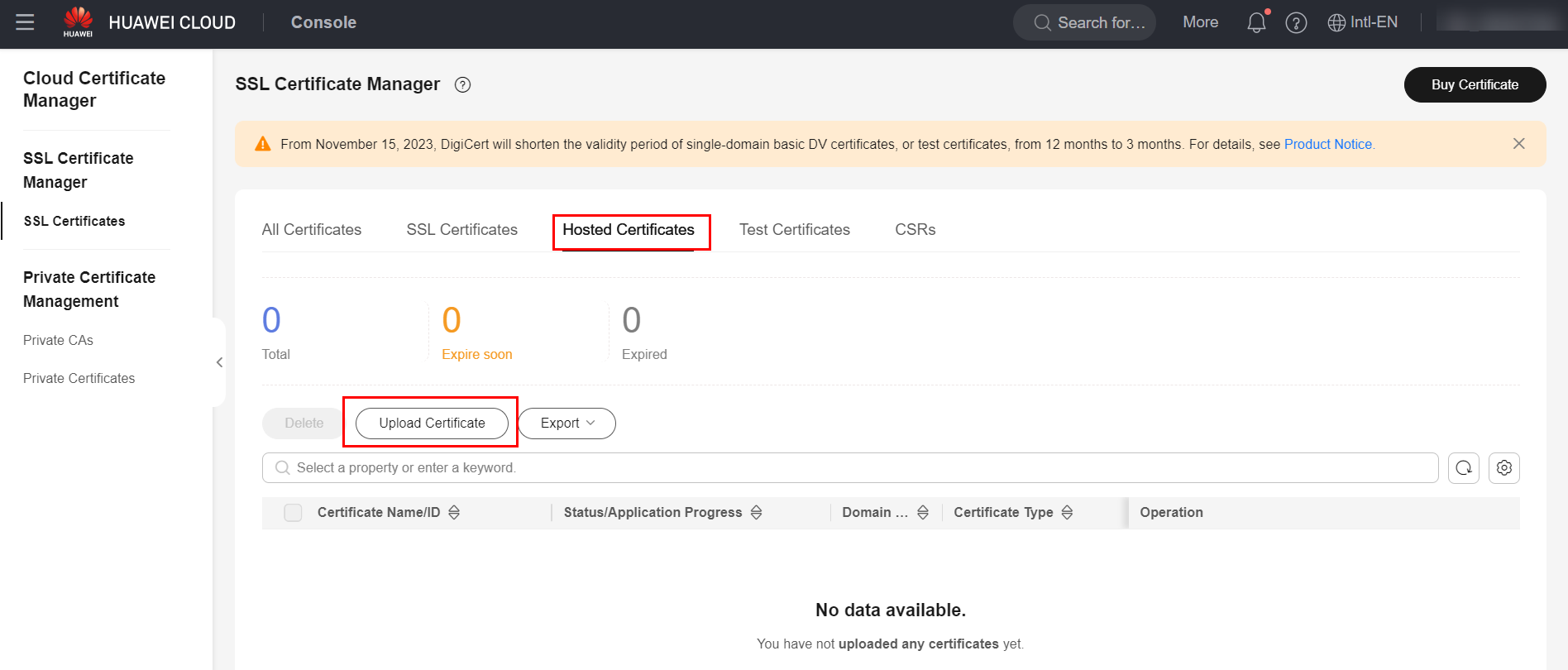Dismiss the DigiCert notice banner
Viewport: 1568px width, 670px height.
tap(1518, 144)
